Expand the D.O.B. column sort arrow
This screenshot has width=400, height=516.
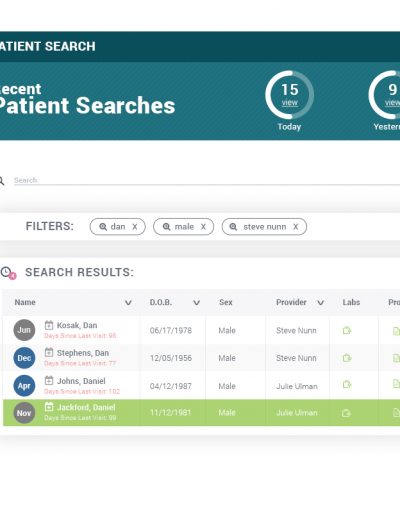[x=197, y=303]
